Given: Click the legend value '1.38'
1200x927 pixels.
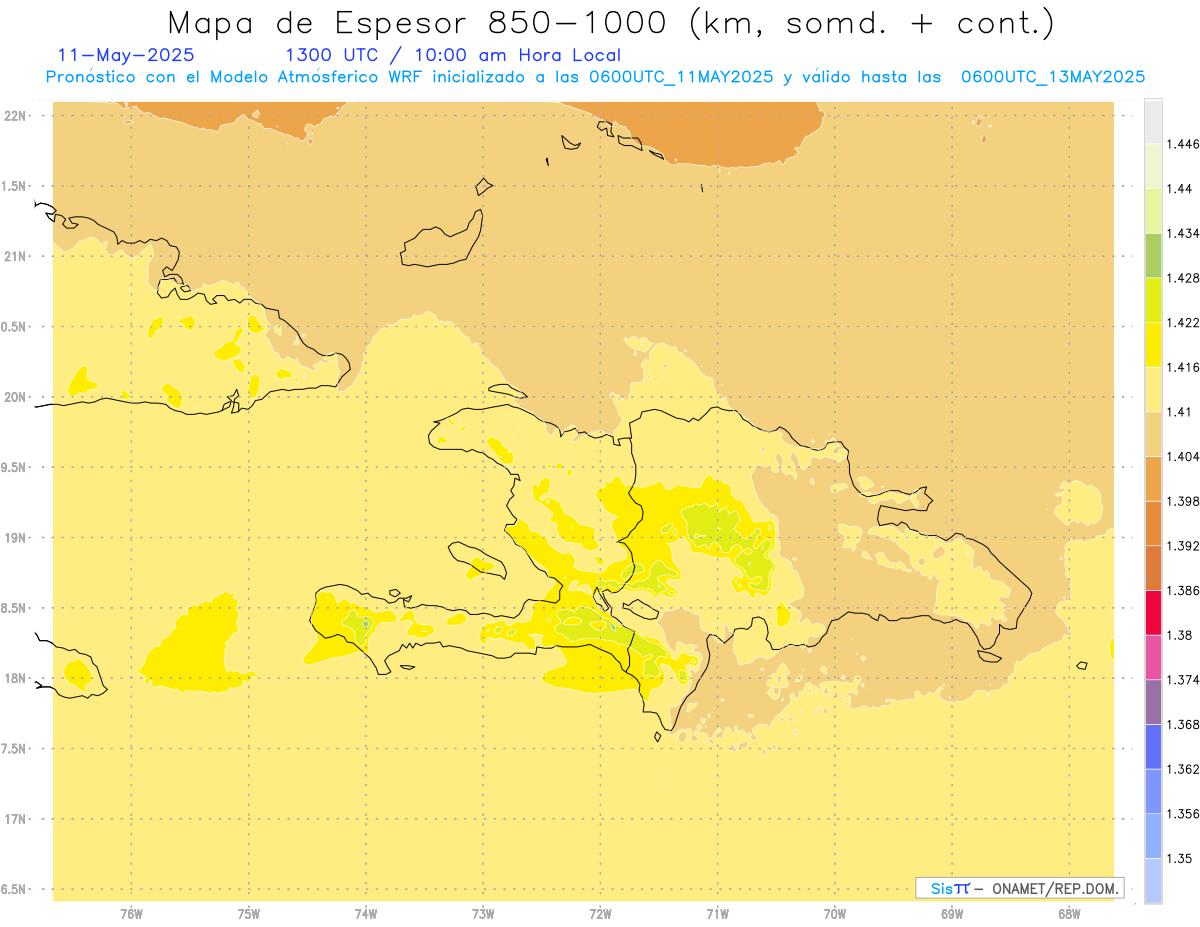Looking at the screenshot, I should point(1181,635).
